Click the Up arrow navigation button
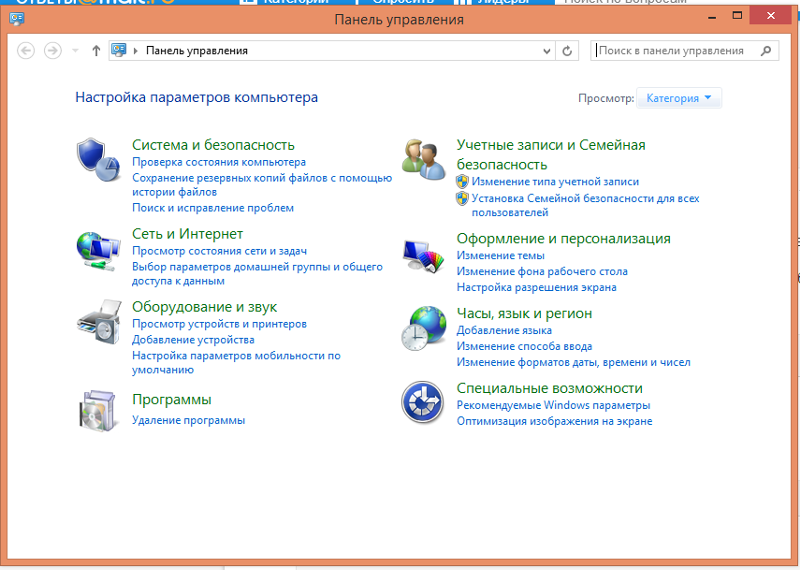Screen dimensions: 800x570 96,50
